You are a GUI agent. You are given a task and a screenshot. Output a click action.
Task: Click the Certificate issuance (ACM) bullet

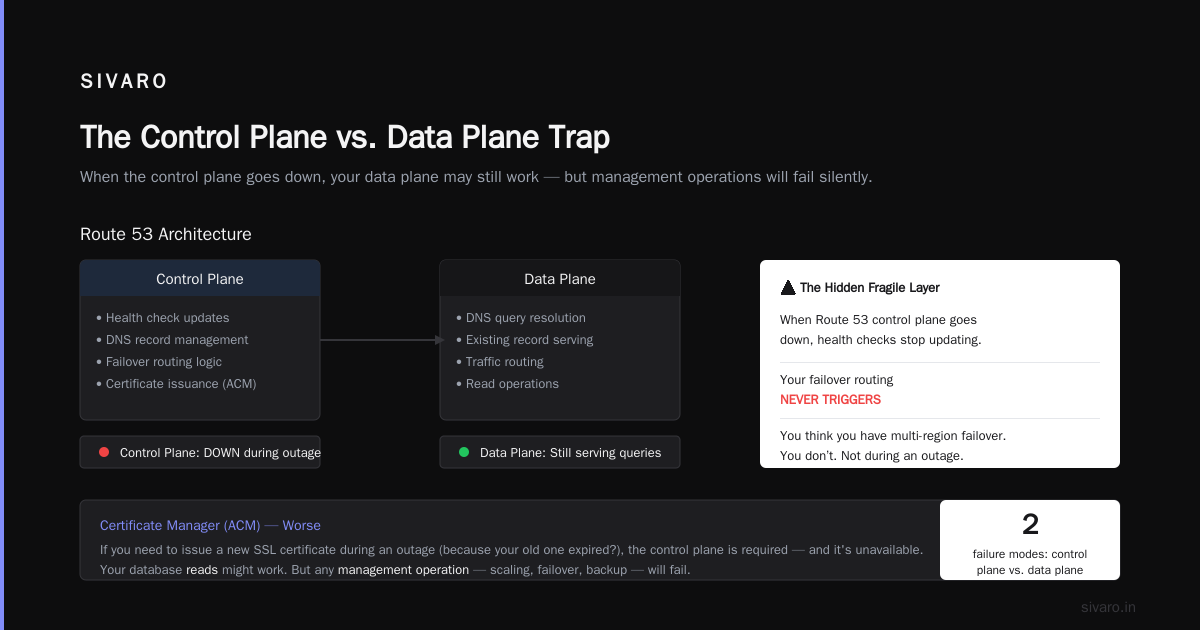[x=176, y=384]
